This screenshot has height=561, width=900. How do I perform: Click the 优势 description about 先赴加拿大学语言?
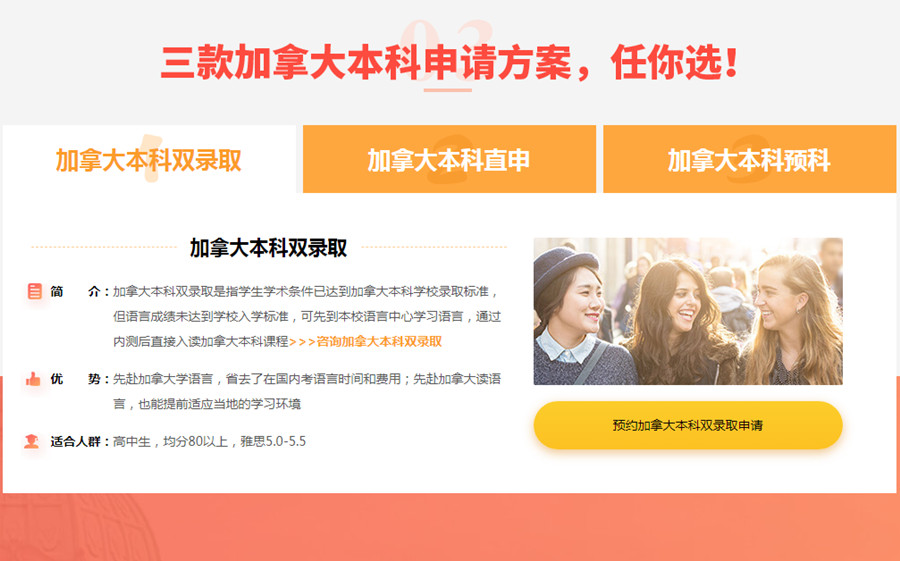pyautogui.click(x=307, y=391)
